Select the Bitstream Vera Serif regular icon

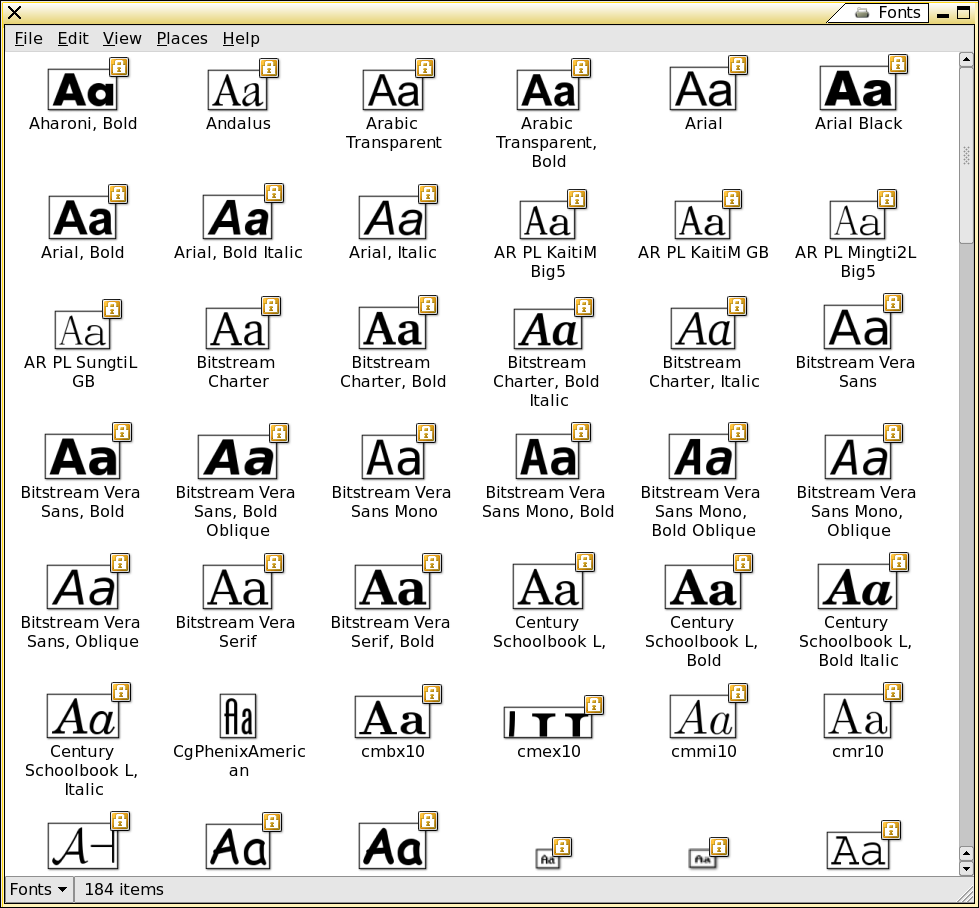[238, 587]
